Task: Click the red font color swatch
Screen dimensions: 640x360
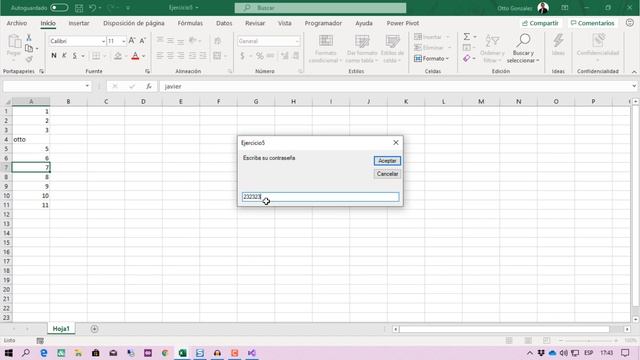Action: click(135, 56)
